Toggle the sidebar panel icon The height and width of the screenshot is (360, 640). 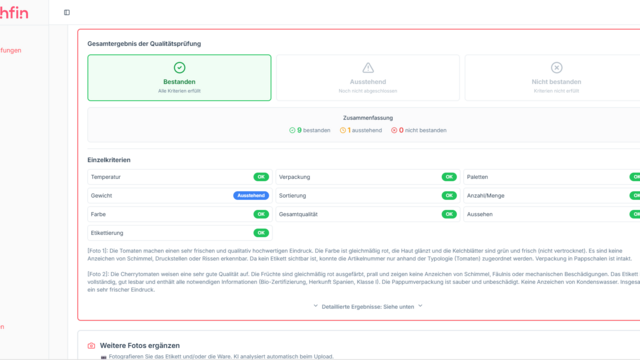coord(67,13)
